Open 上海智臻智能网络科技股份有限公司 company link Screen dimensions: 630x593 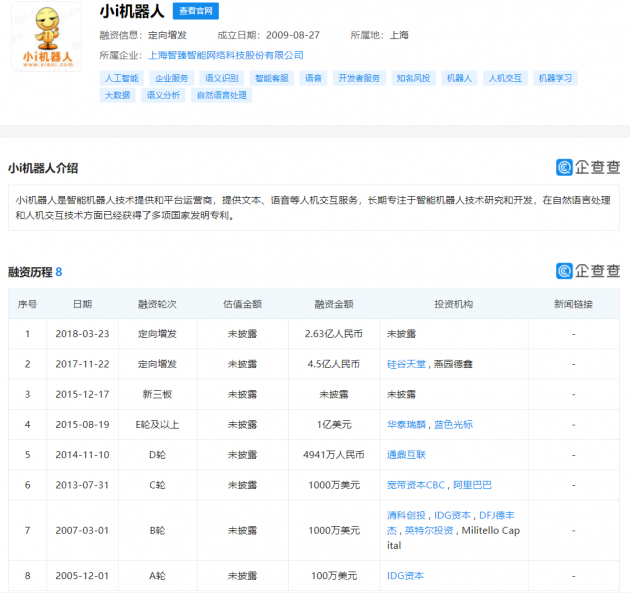pos(226,55)
